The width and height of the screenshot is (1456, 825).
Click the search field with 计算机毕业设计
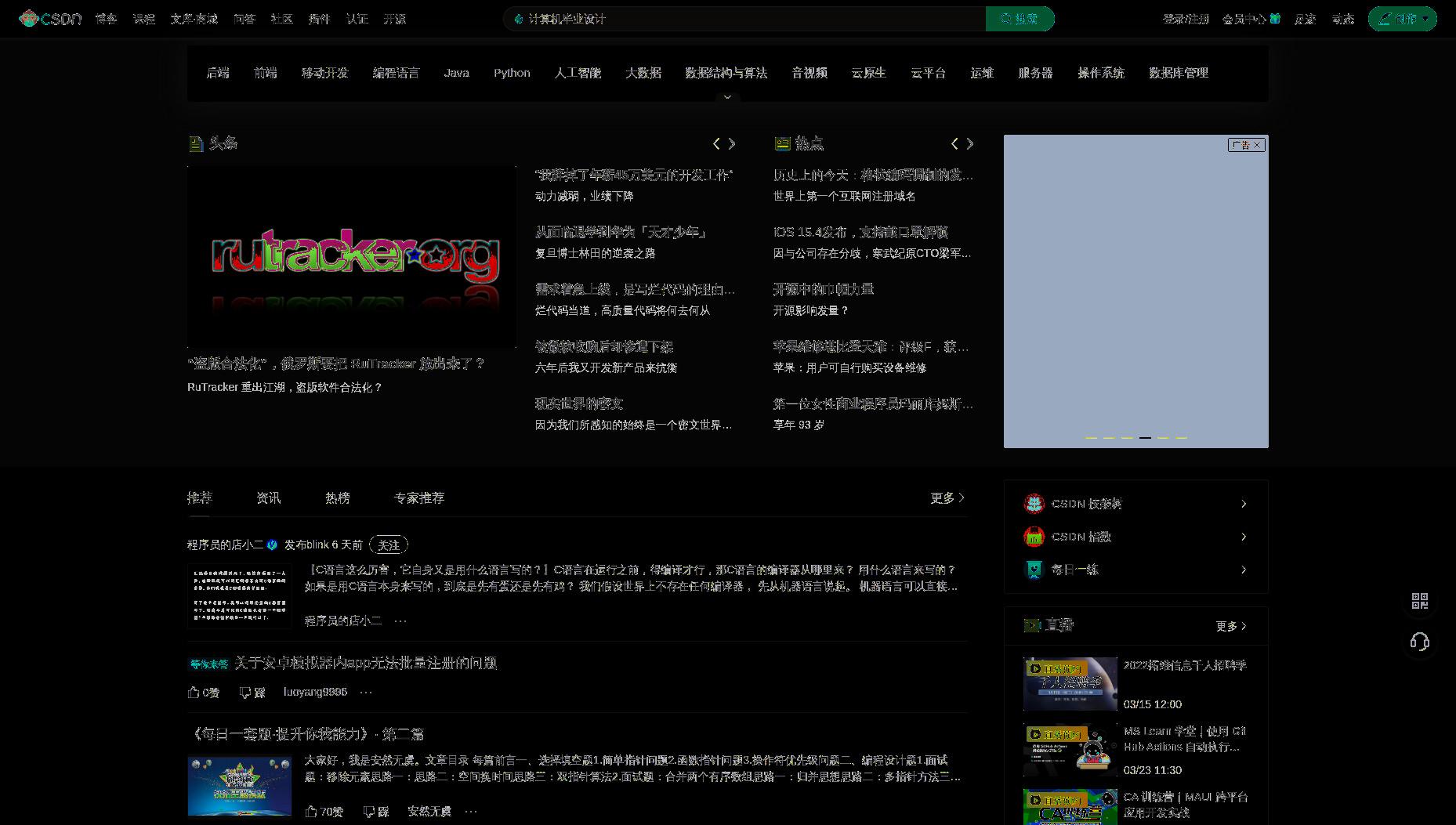(x=744, y=19)
